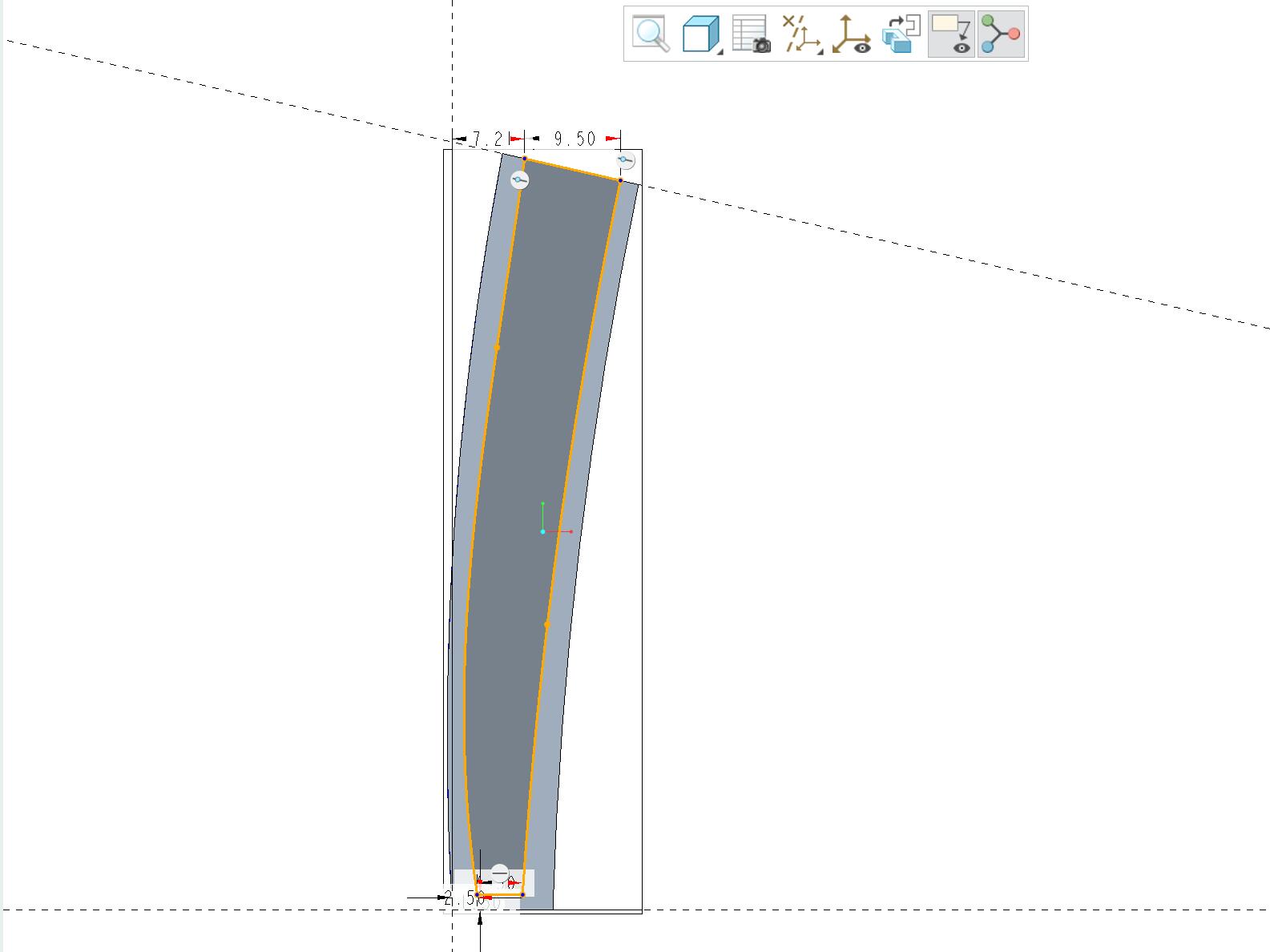Click the horizontal constraint badge near bottom
The image size is (1270, 952).
[499, 873]
